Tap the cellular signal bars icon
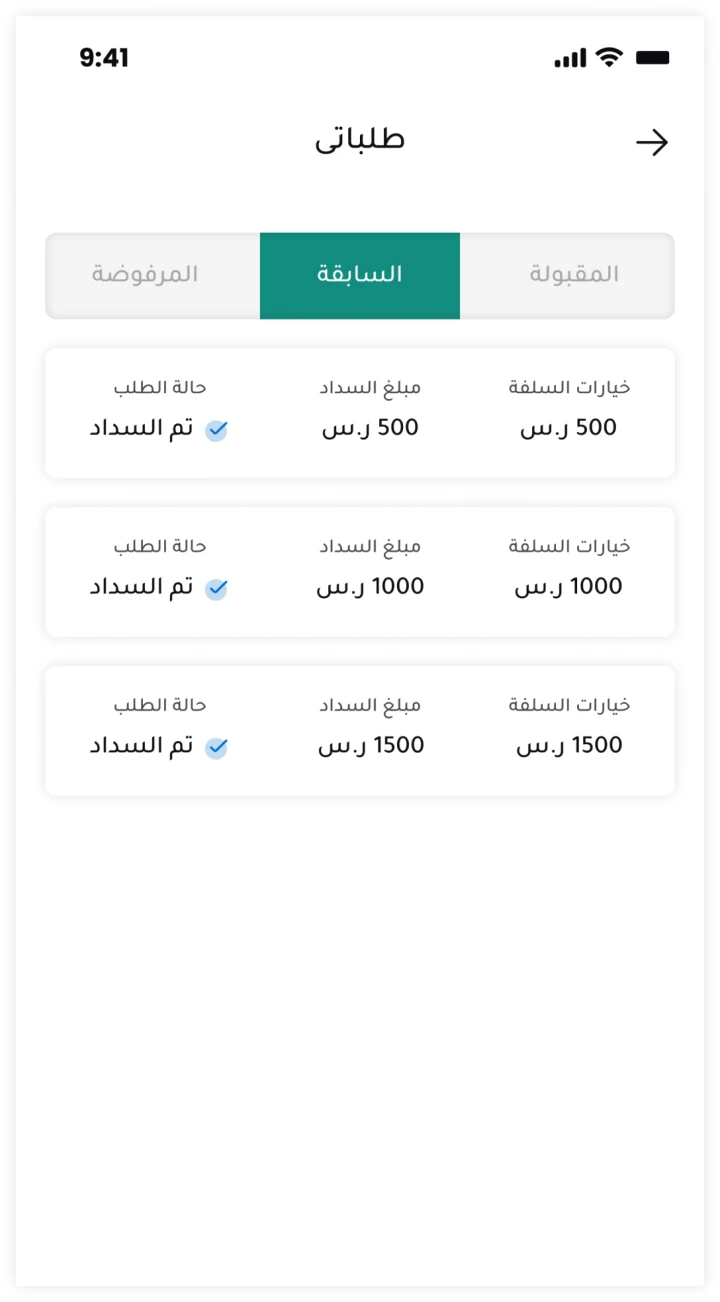The height and width of the screenshot is (1302, 720). tap(570, 58)
